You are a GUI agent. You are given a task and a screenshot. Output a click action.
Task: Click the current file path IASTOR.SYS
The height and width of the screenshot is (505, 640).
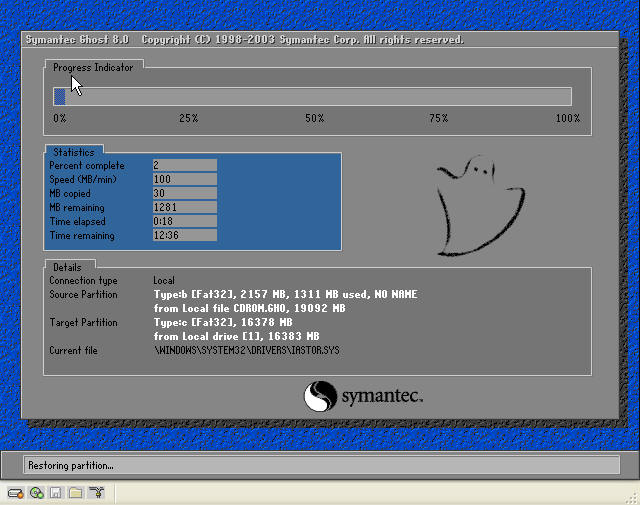pyautogui.click(x=247, y=350)
